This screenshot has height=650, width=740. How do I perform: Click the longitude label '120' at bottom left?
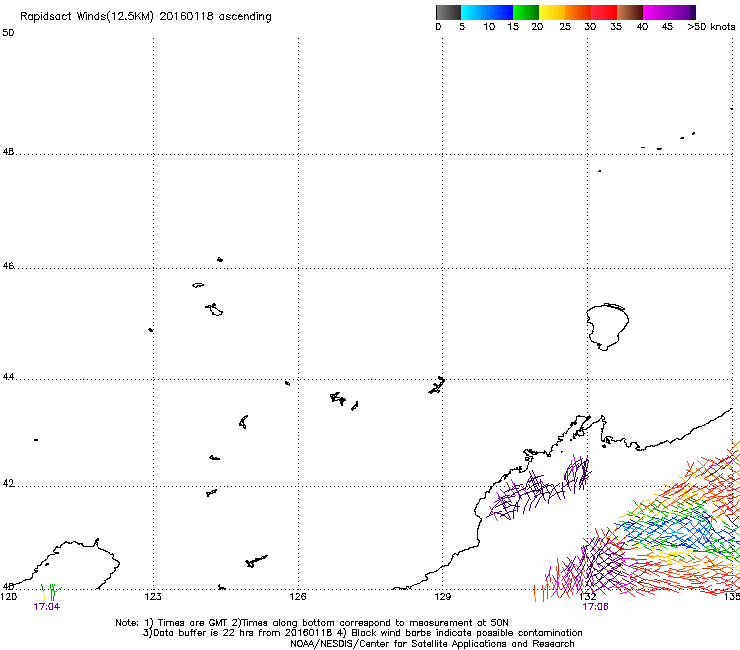point(8,597)
